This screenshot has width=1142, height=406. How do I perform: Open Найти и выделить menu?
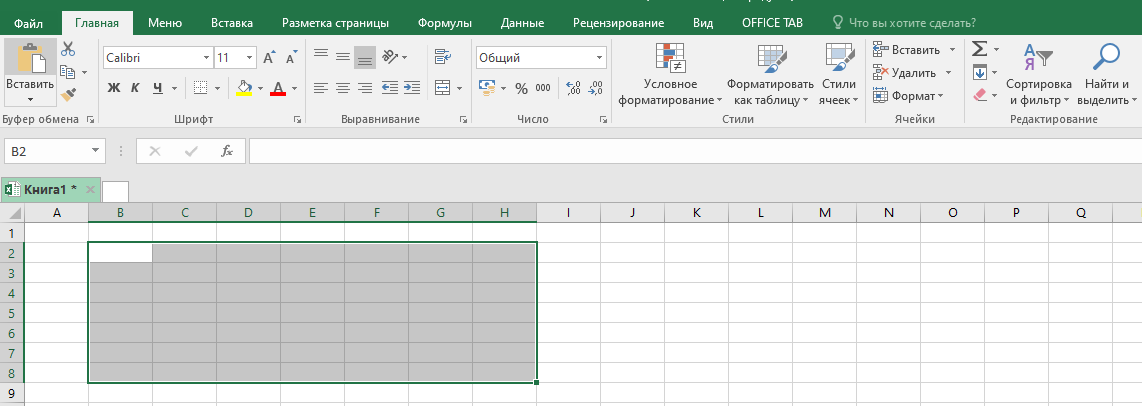(x=1106, y=73)
